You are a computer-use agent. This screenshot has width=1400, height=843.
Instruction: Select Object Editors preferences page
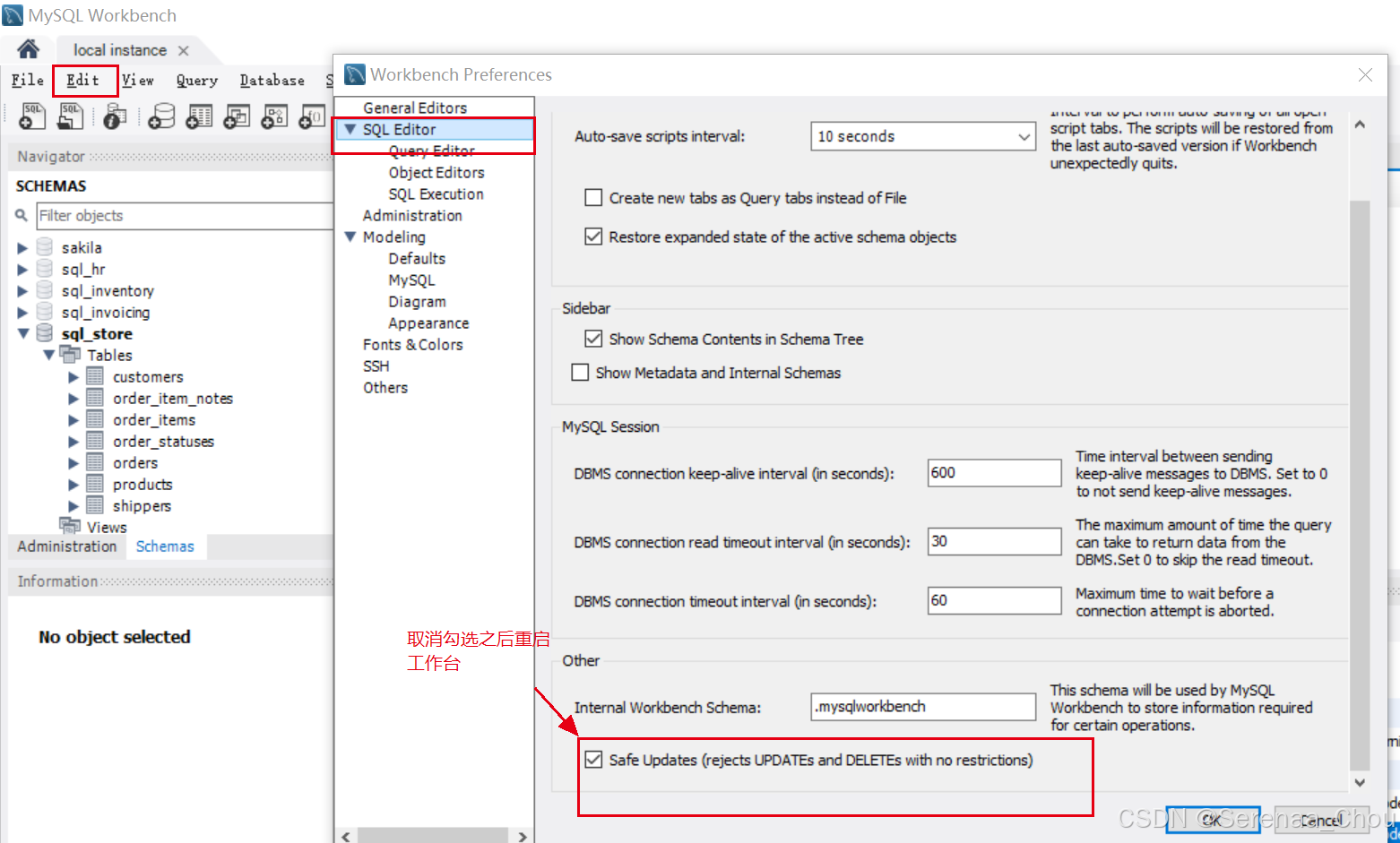click(436, 172)
